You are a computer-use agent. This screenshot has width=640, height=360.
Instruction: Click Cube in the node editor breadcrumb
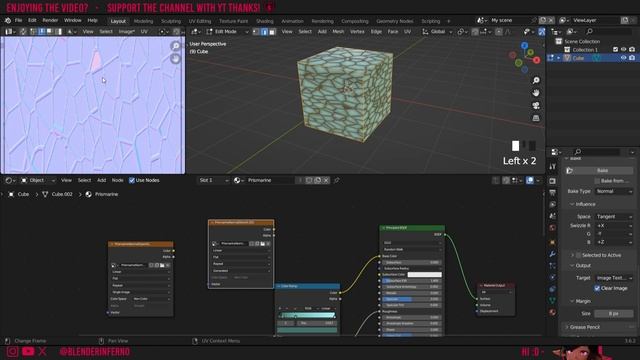23,194
